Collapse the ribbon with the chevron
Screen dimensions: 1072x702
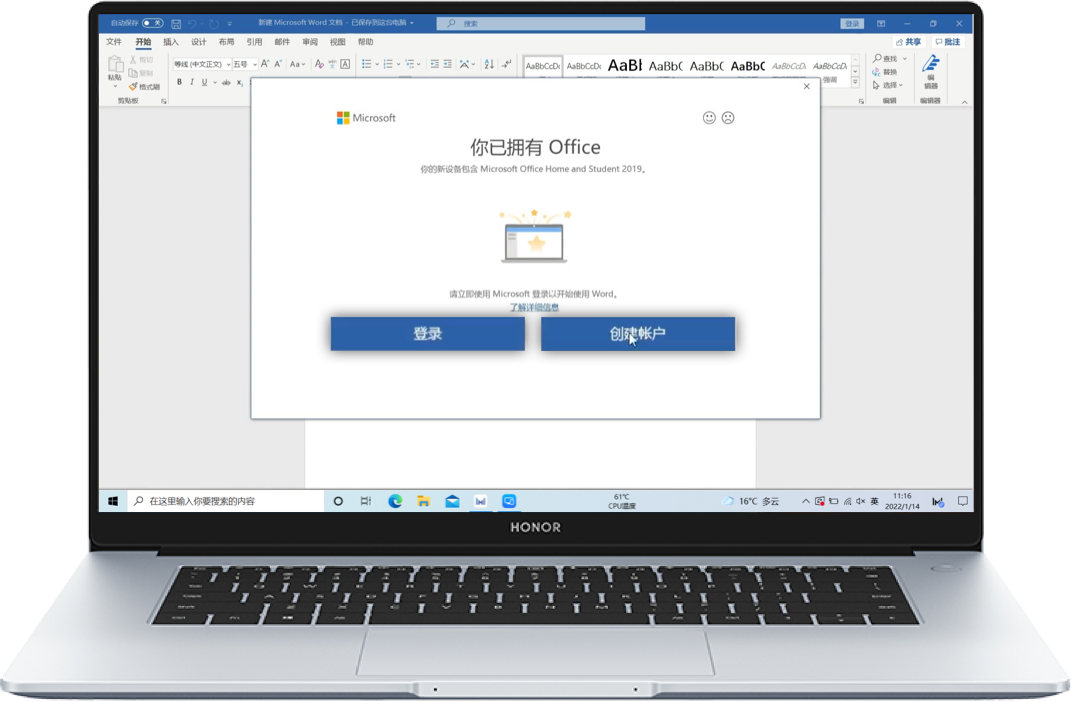965,103
